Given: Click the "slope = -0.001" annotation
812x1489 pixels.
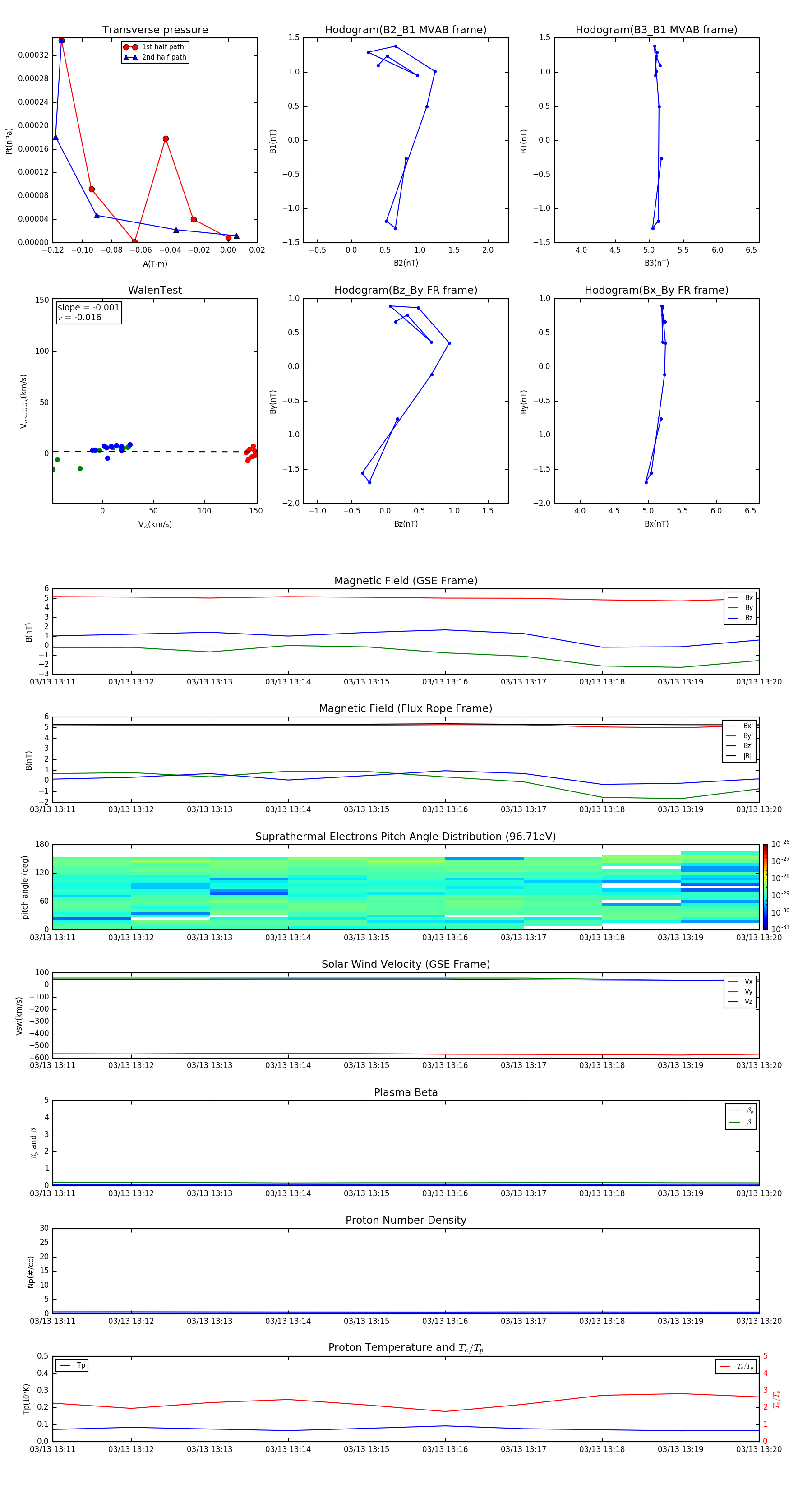Looking at the screenshot, I should tap(88, 308).
